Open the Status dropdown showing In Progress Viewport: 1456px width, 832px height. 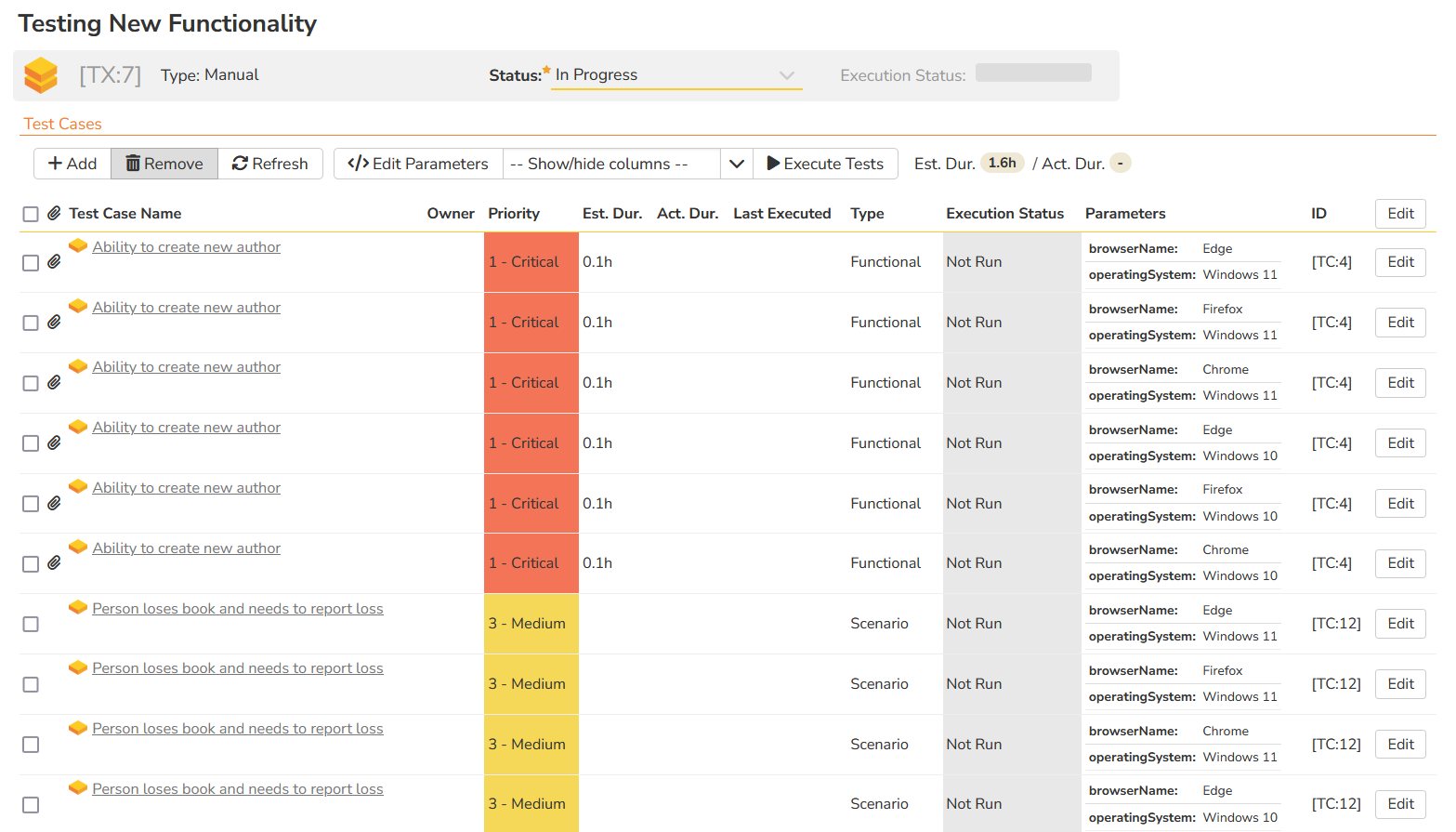pyautogui.click(x=676, y=75)
